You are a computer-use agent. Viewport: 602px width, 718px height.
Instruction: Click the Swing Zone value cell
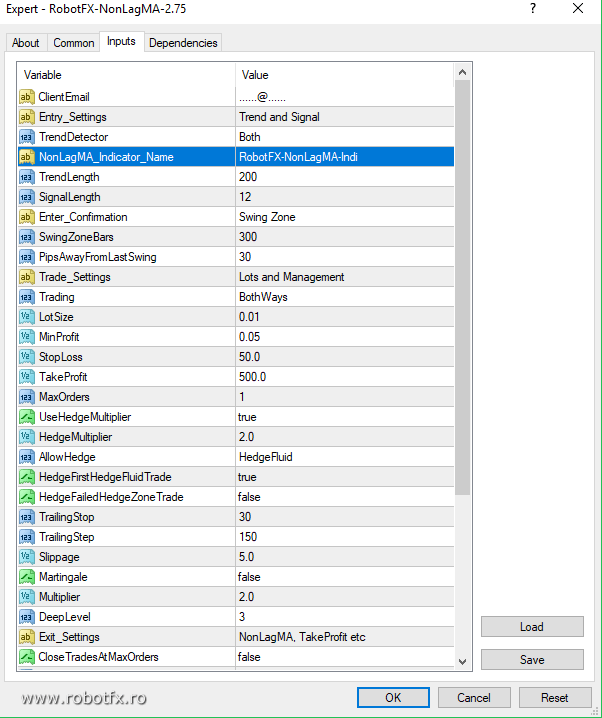(345, 217)
